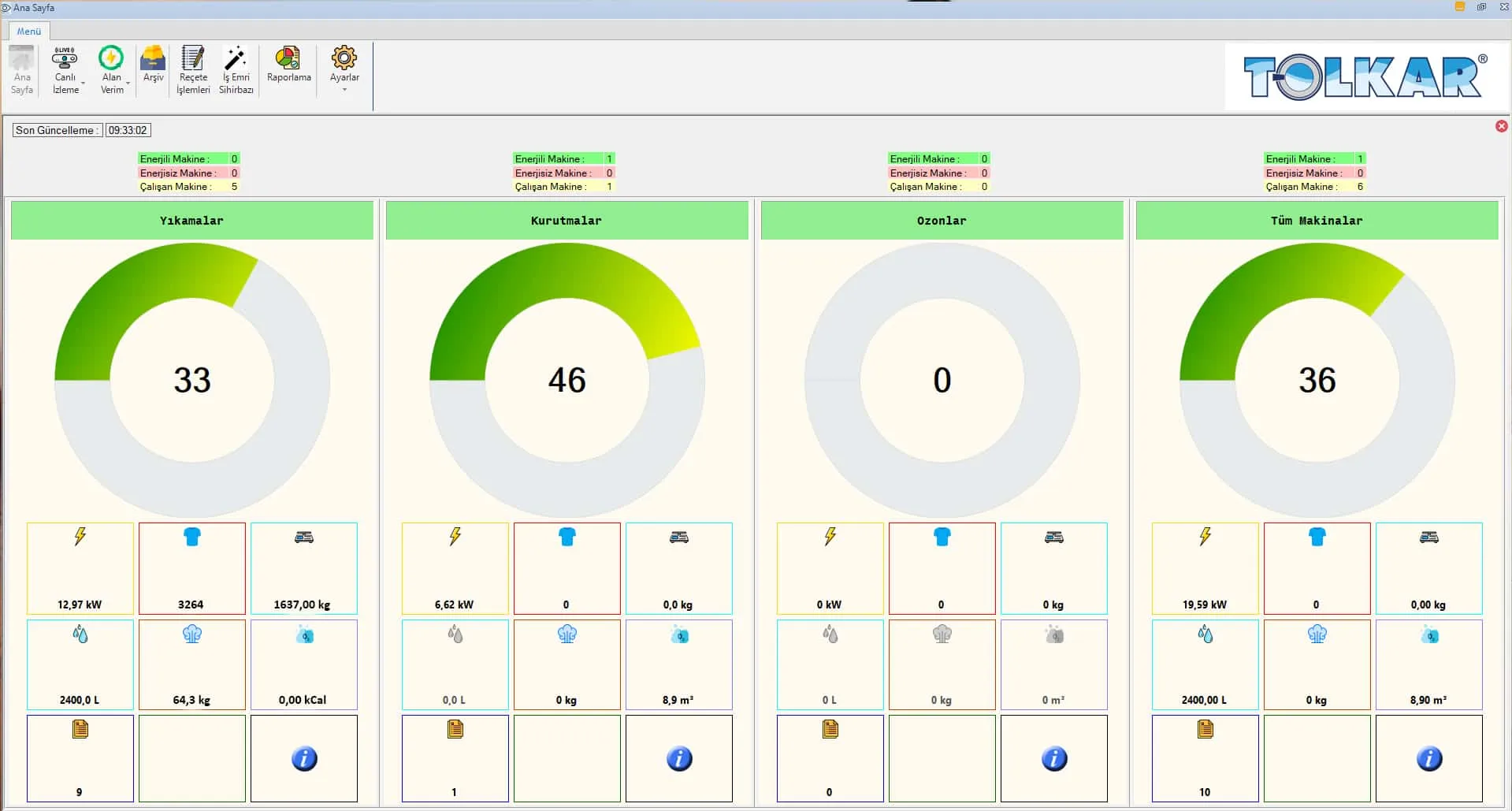This screenshot has width=1512, height=811.
Task: Click the info icon under Kurutmalar
Action: [679, 758]
